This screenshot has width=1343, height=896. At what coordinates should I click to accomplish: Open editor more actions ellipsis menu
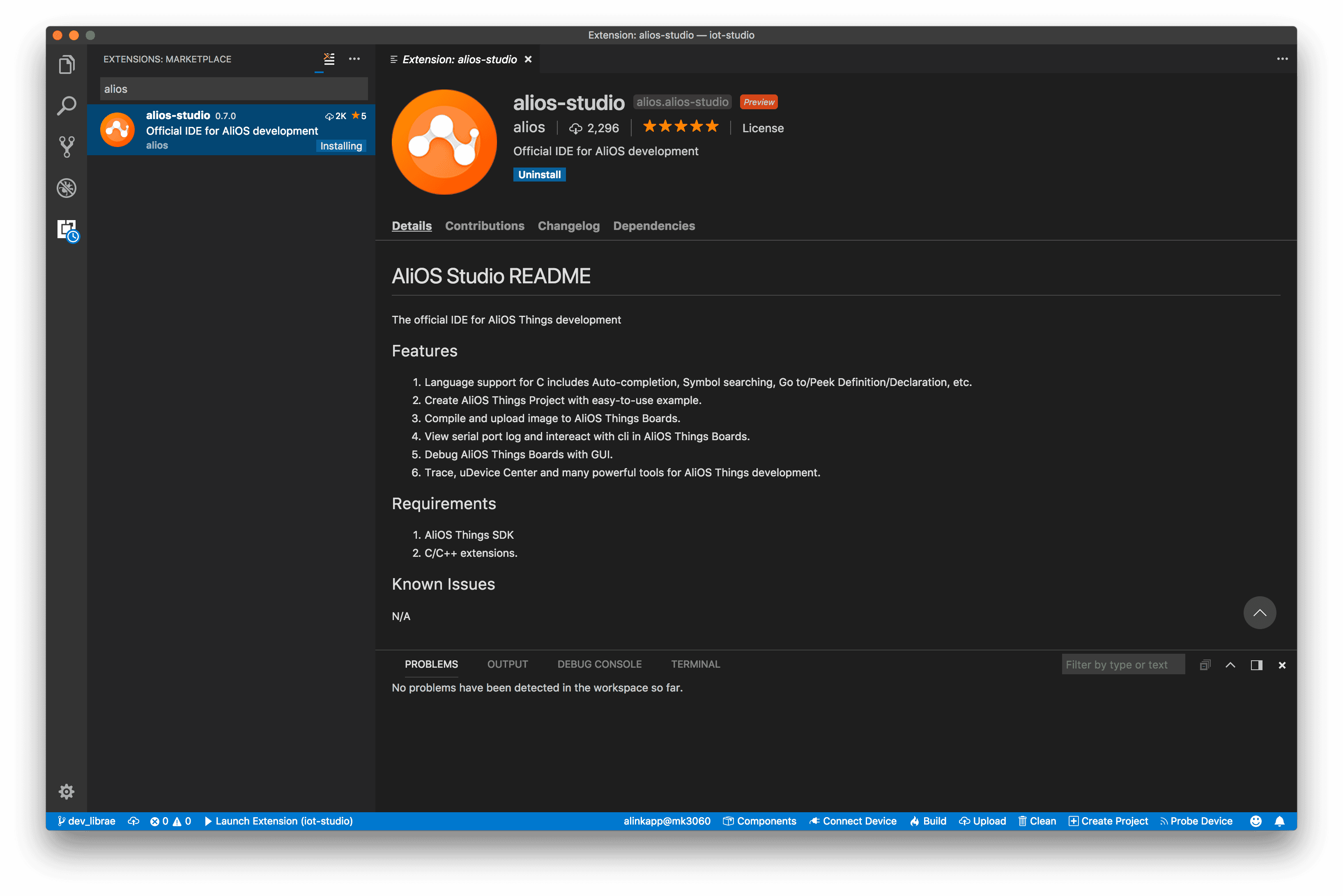[1283, 59]
